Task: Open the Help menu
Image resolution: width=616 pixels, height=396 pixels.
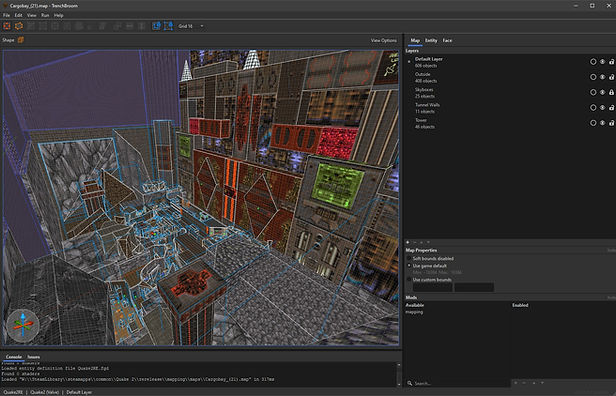Action: click(x=59, y=15)
